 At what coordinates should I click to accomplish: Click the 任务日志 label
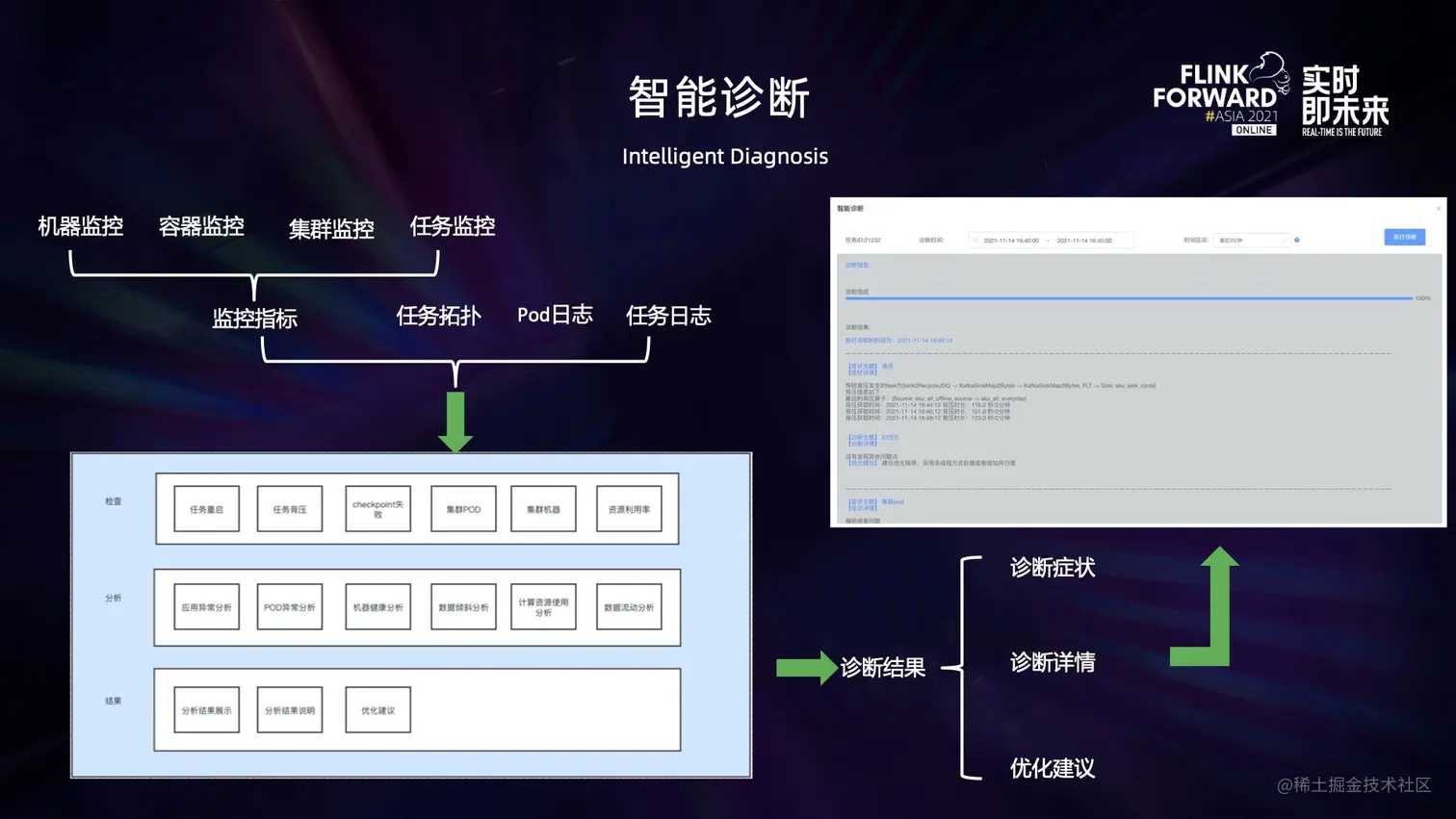coord(668,316)
